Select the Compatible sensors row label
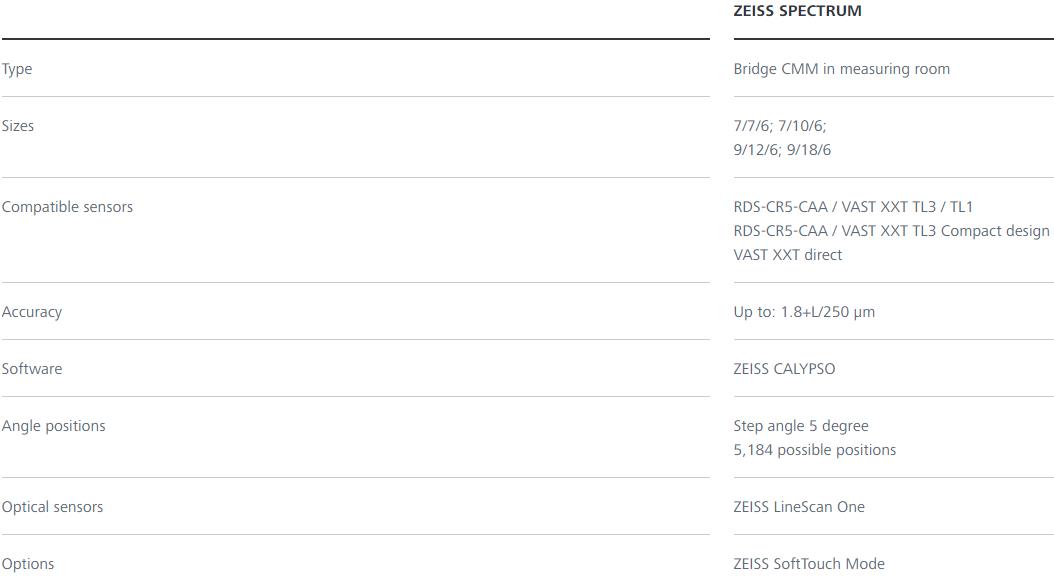 pos(67,207)
